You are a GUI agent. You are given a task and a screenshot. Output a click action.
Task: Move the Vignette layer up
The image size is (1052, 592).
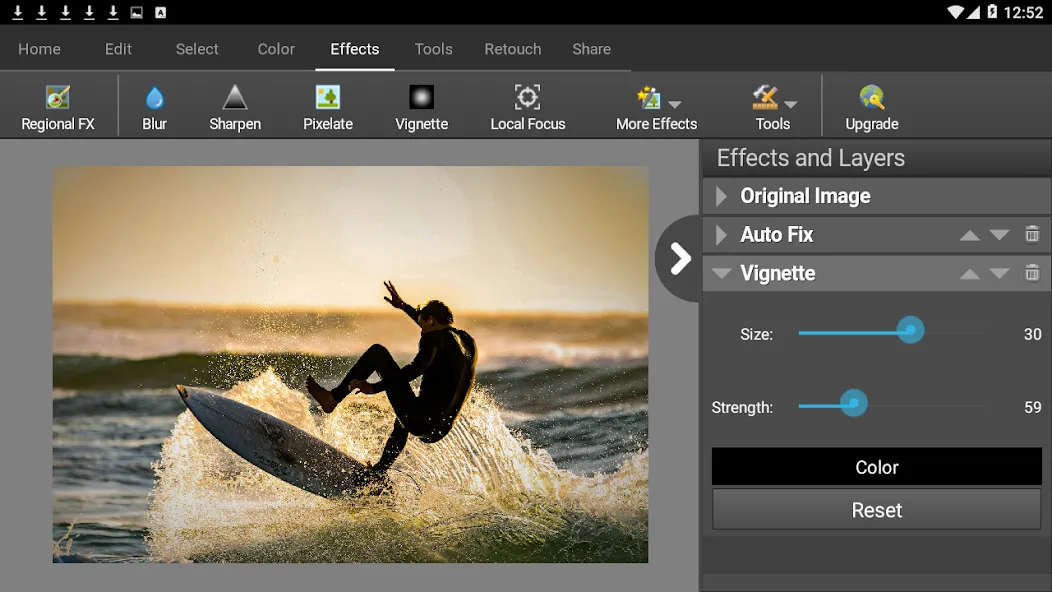coord(969,274)
